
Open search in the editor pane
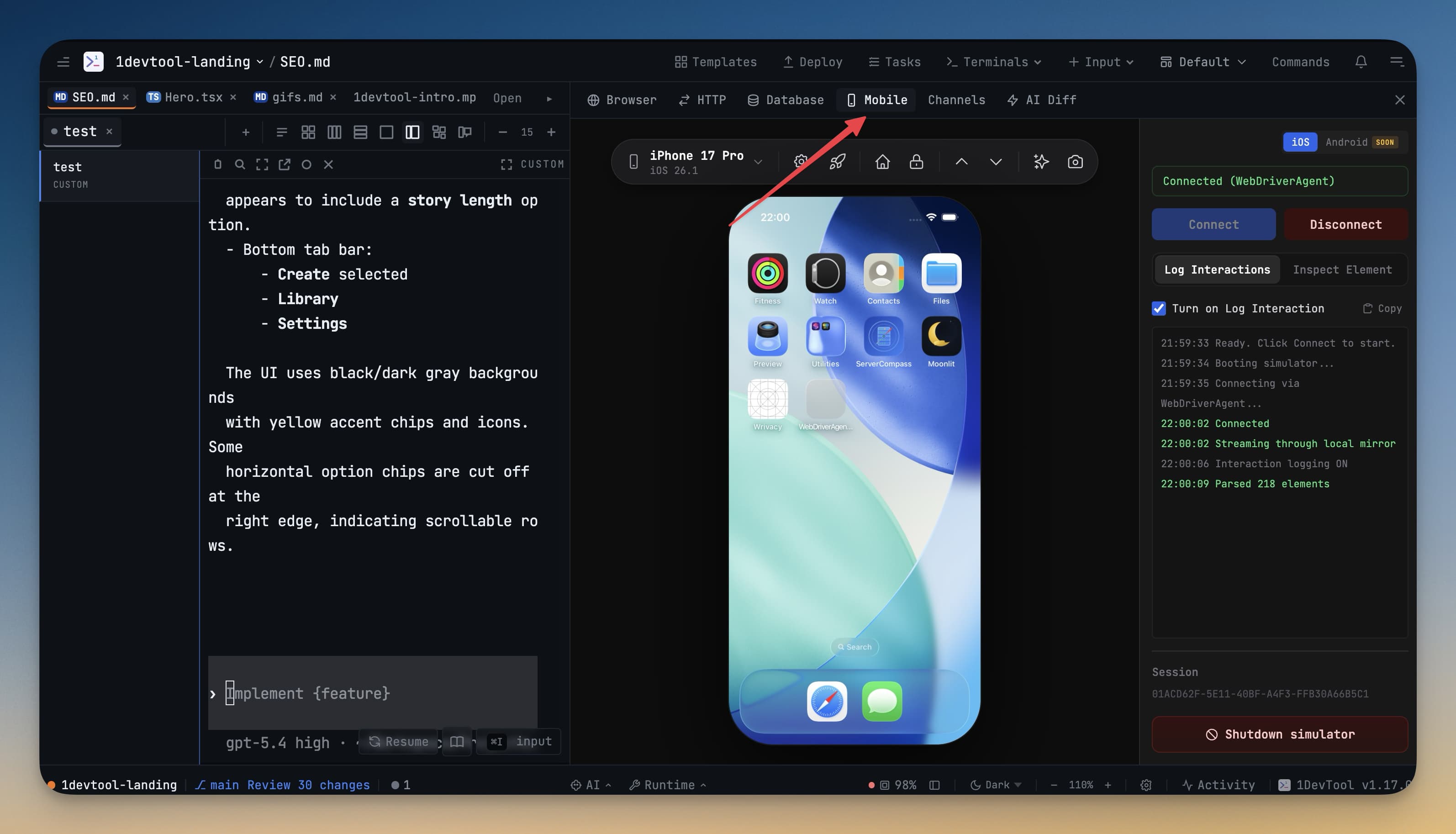tap(240, 164)
